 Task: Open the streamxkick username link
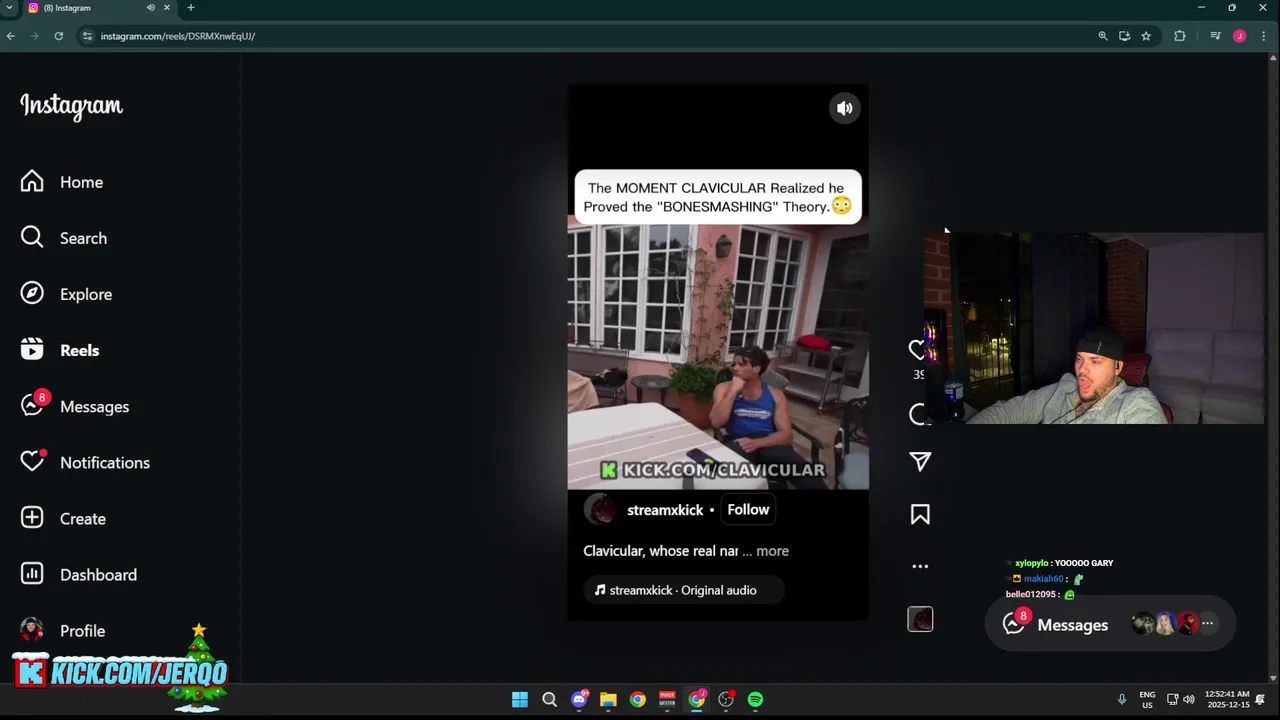pos(665,510)
